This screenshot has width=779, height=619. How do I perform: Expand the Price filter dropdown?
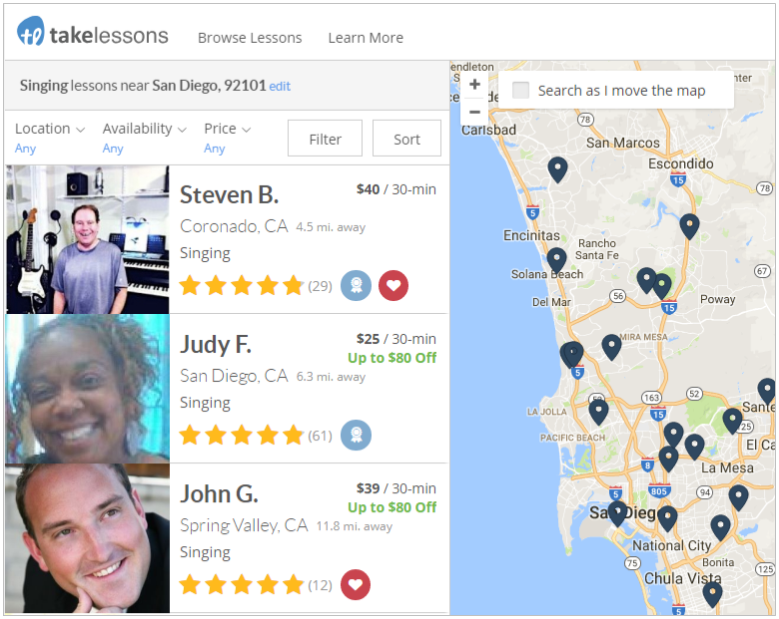(227, 129)
